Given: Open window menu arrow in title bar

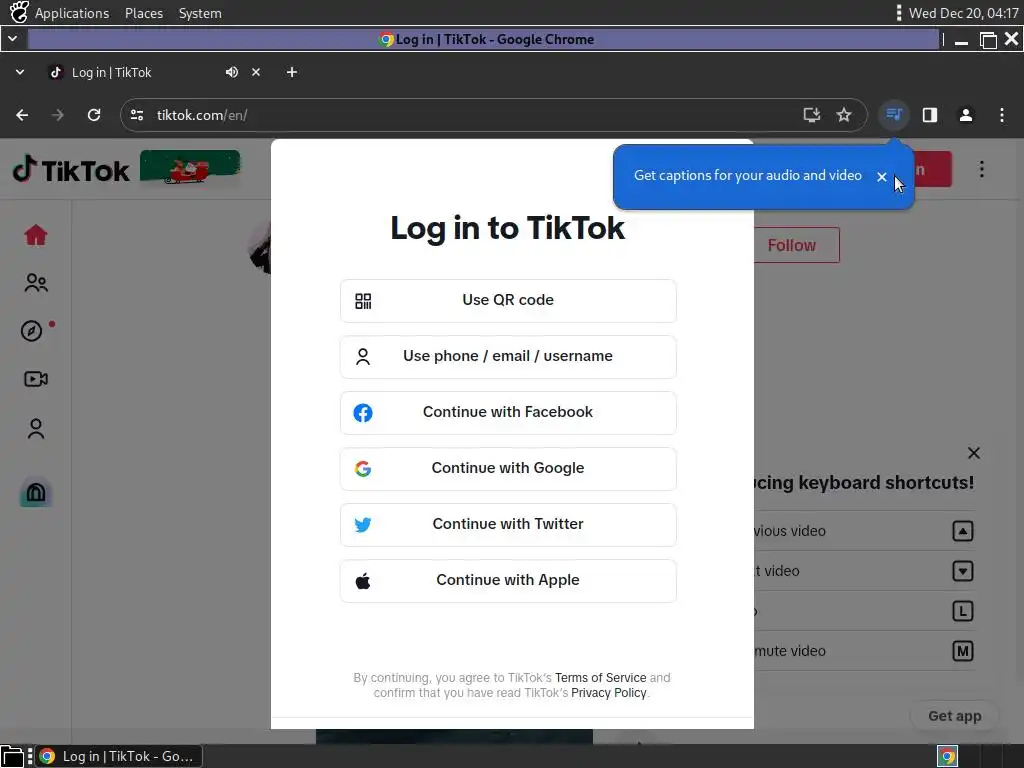Looking at the screenshot, I should (x=12, y=39).
